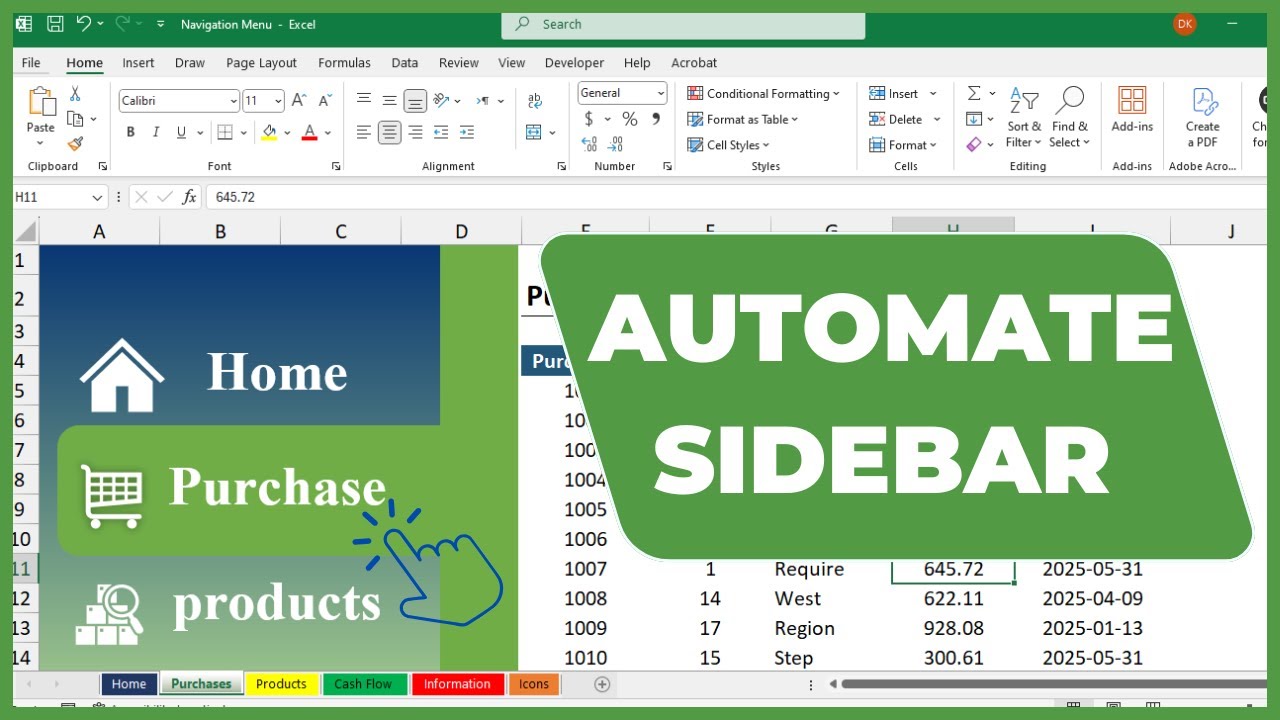Apply cell borders
Screen dimensions: 1280x720
(225, 132)
